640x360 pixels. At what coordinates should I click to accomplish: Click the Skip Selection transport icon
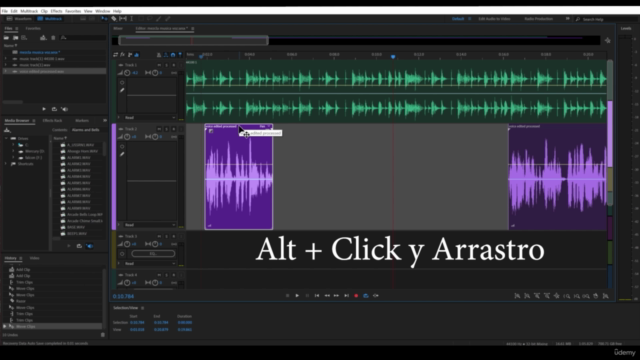point(376,296)
